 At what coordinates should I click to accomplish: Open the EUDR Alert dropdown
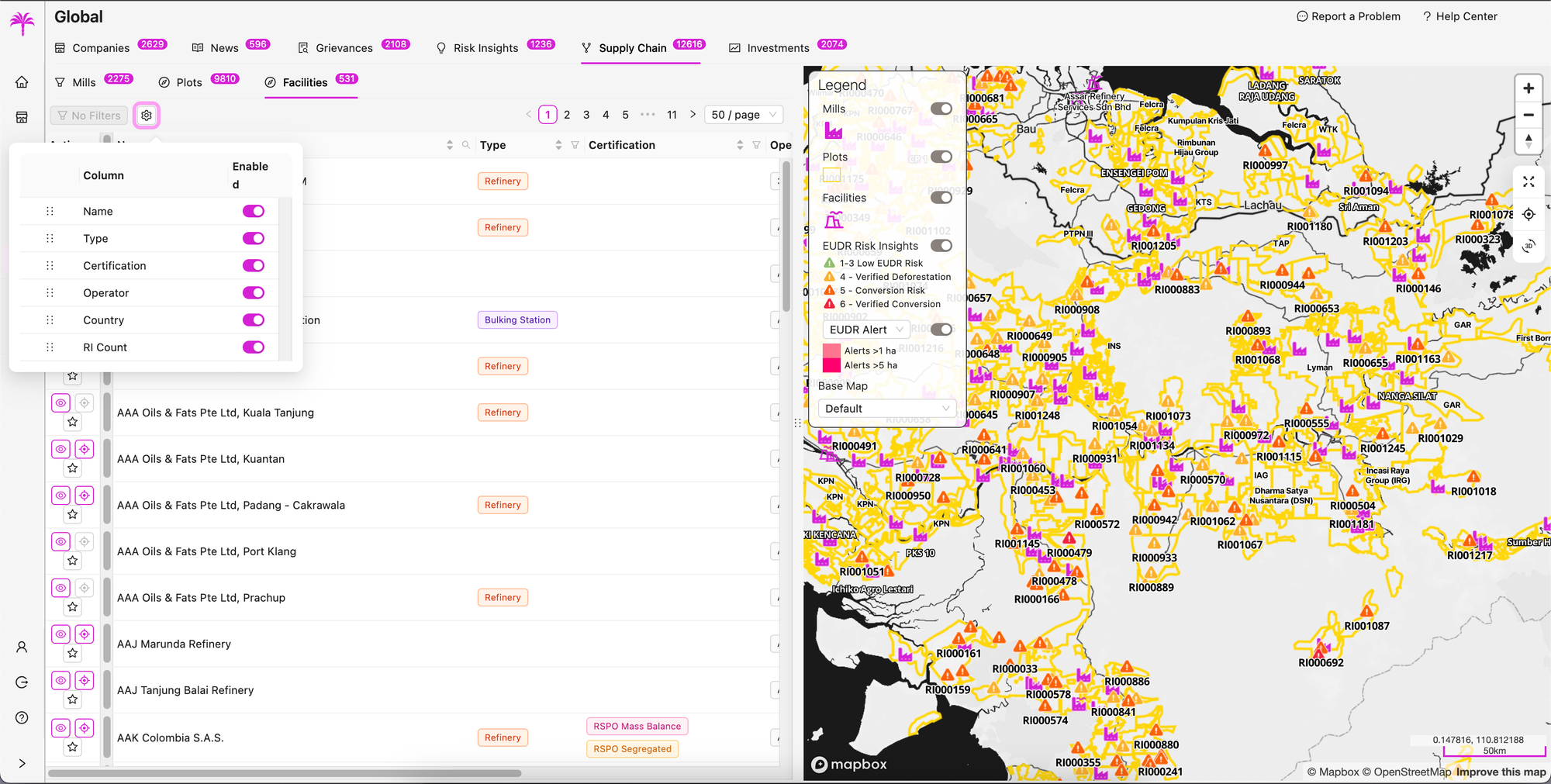coord(866,330)
